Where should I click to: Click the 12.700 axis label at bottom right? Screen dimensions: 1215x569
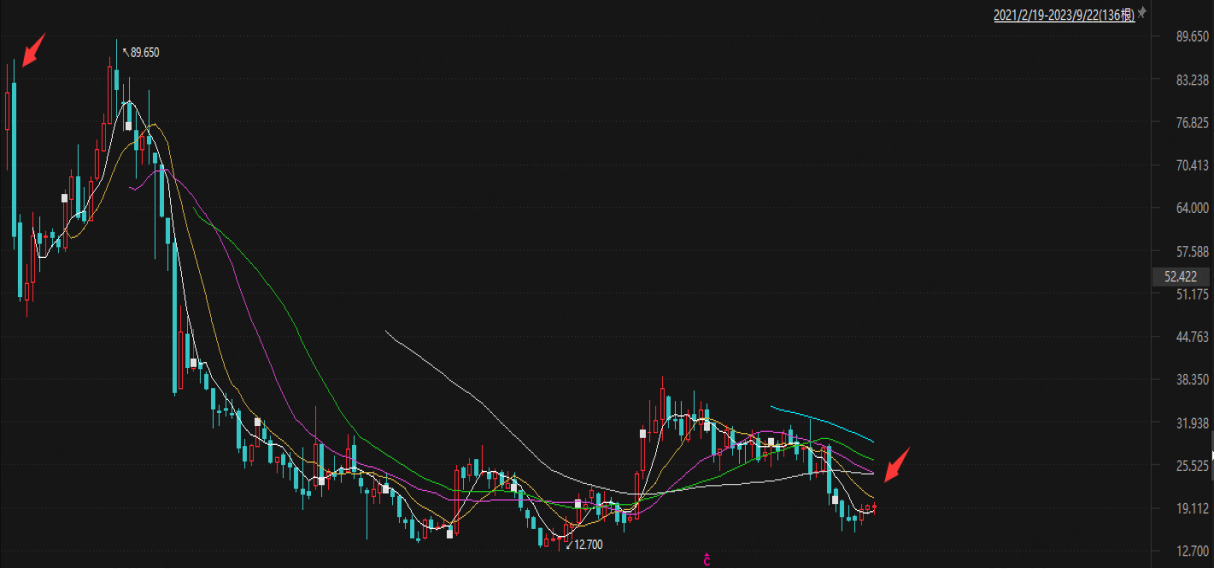(1180, 551)
